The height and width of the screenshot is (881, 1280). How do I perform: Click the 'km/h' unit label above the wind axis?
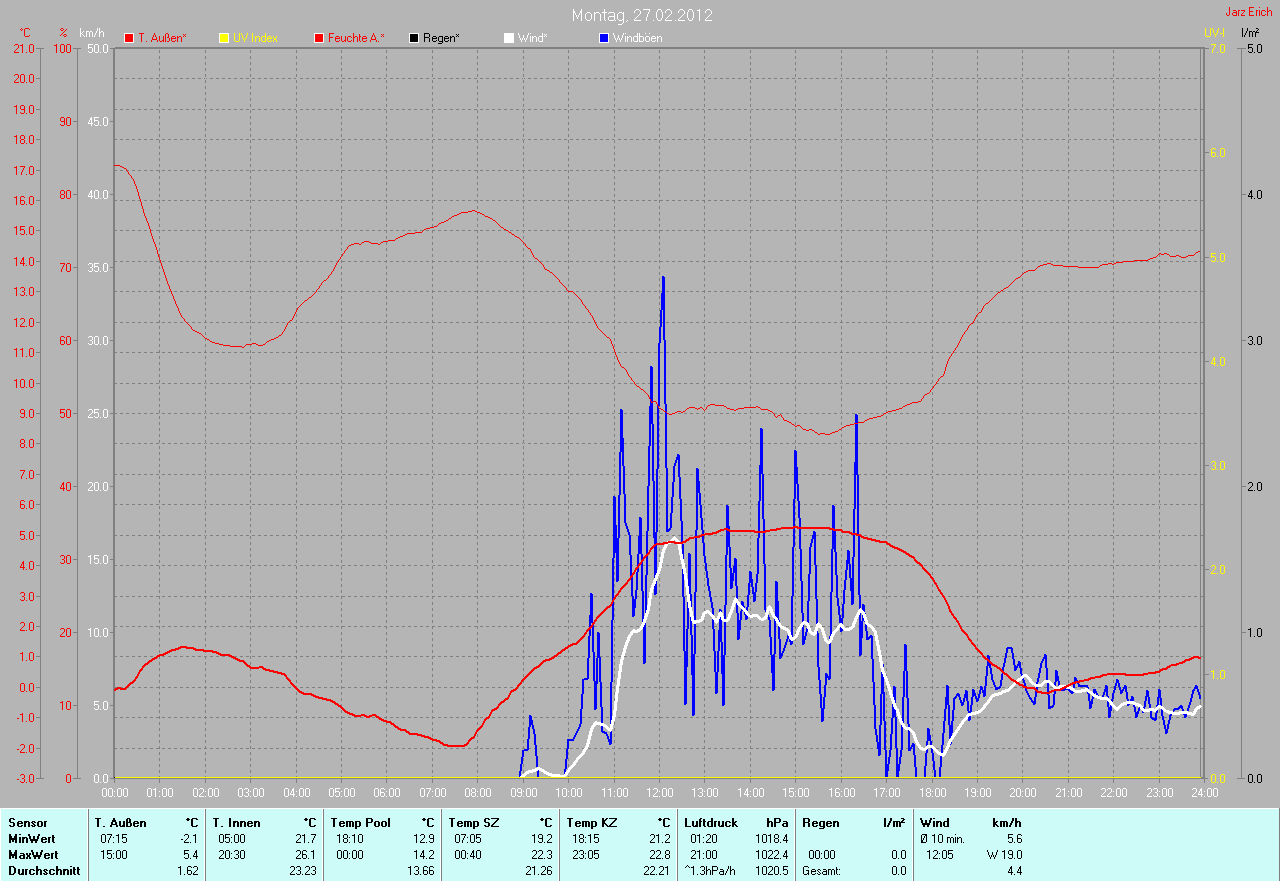click(x=90, y=33)
